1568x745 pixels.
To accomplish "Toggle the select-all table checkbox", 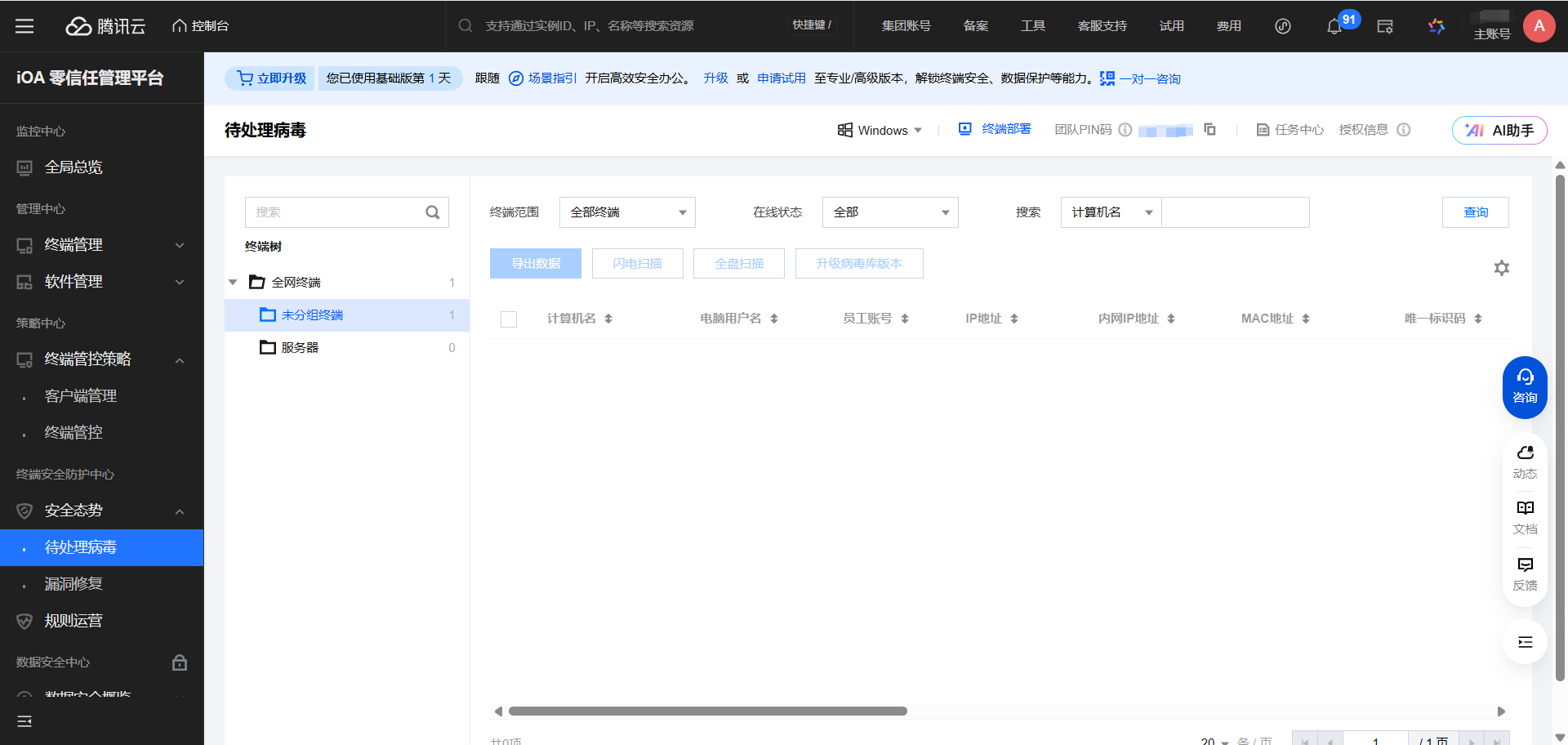I will [509, 319].
